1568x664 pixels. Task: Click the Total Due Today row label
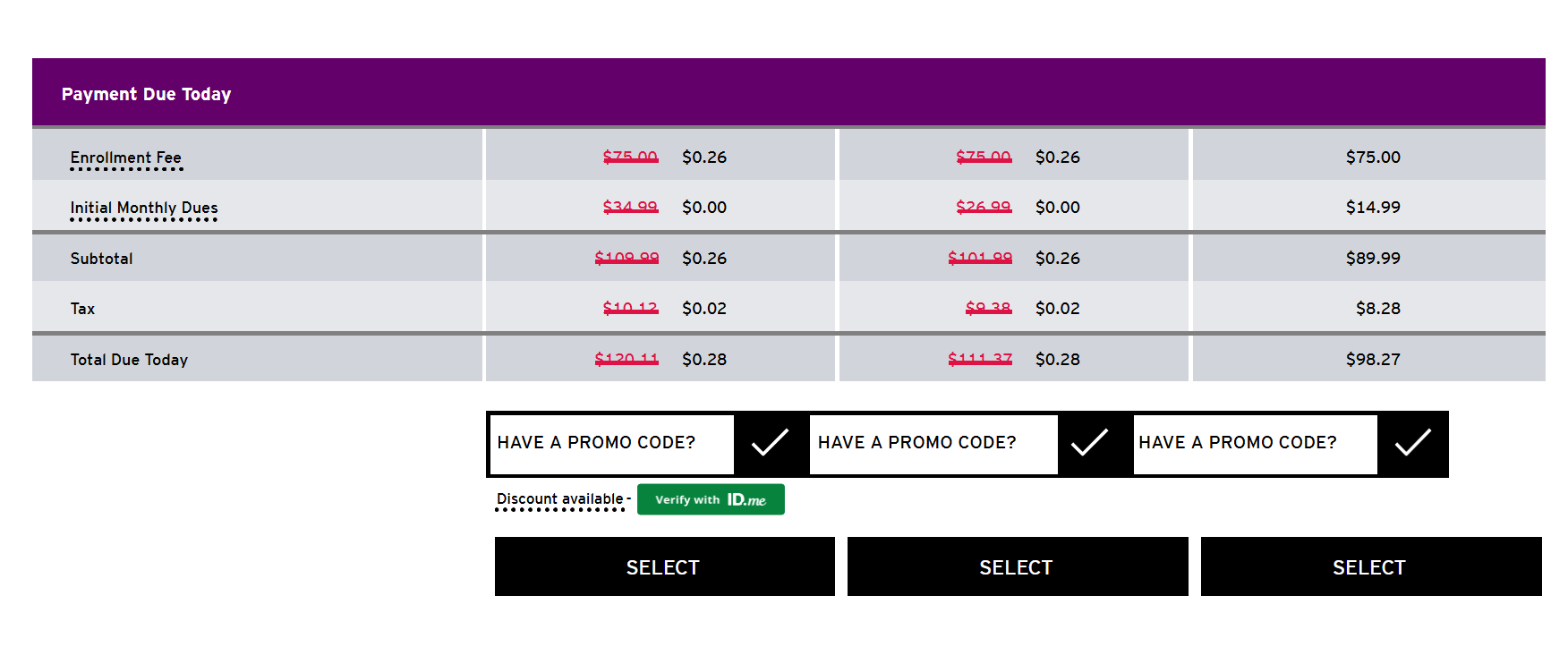tap(129, 360)
